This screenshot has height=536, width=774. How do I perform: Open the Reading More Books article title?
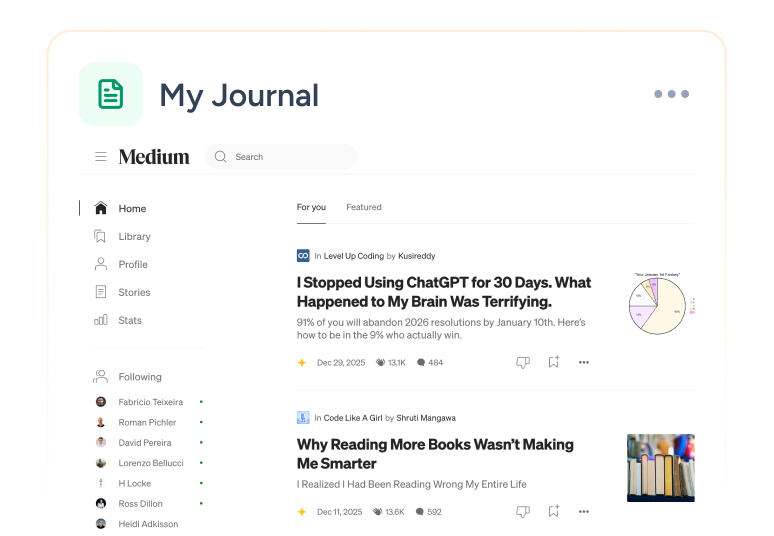435,454
